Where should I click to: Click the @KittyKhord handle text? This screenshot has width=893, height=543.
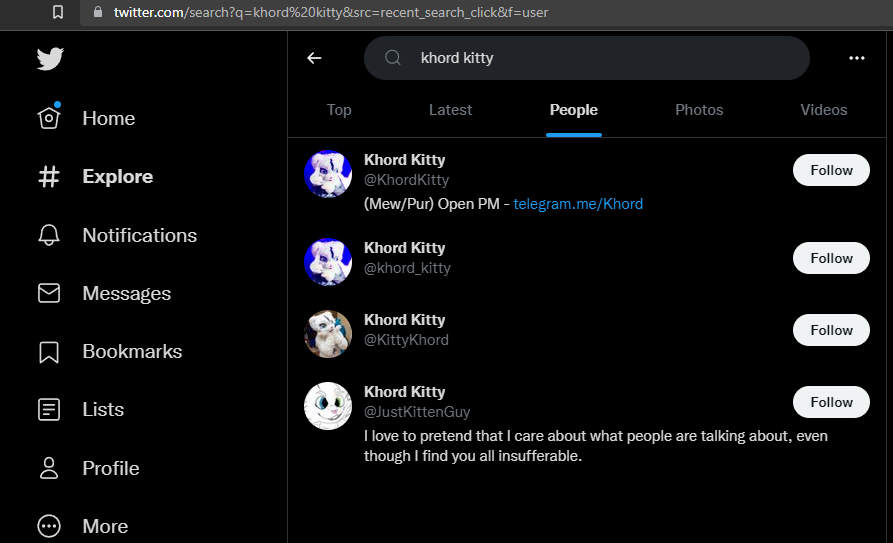pyautogui.click(x=407, y=340)
